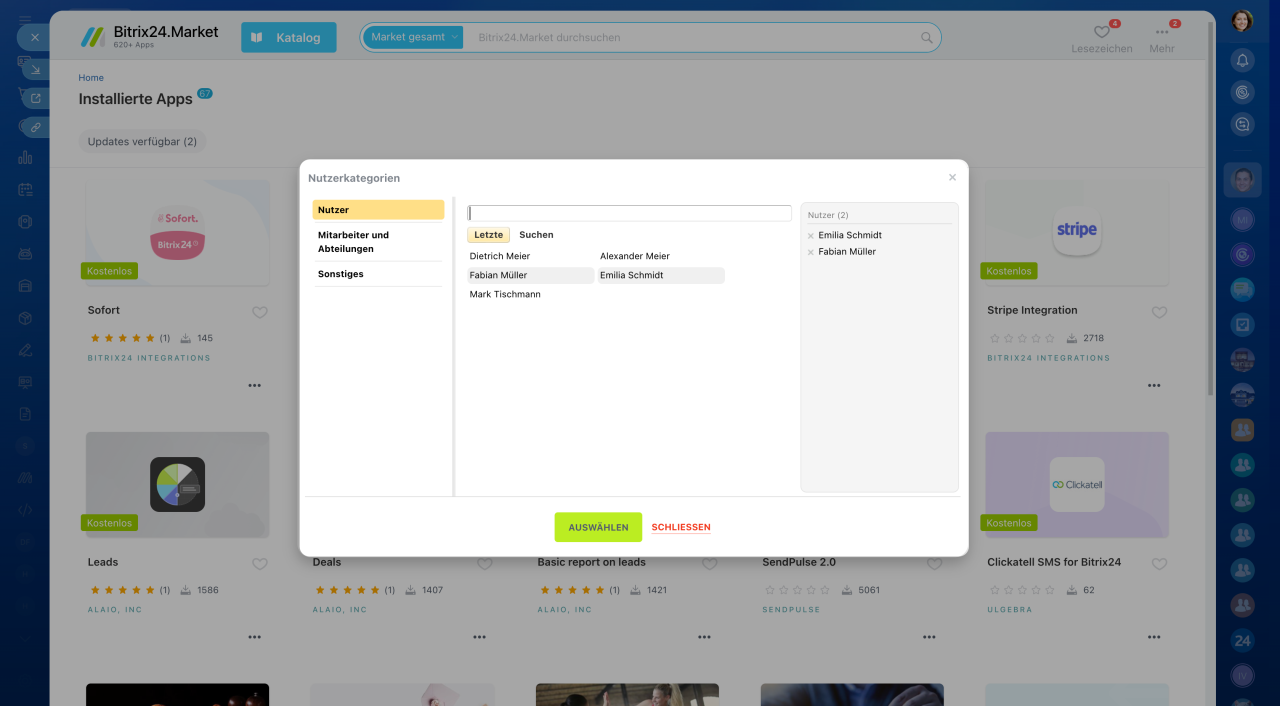Viewport: 1280px width, 706px height.
Task: Open options menu for Basic report on leads
Action: pyautogui.click(x=705, y=637)
